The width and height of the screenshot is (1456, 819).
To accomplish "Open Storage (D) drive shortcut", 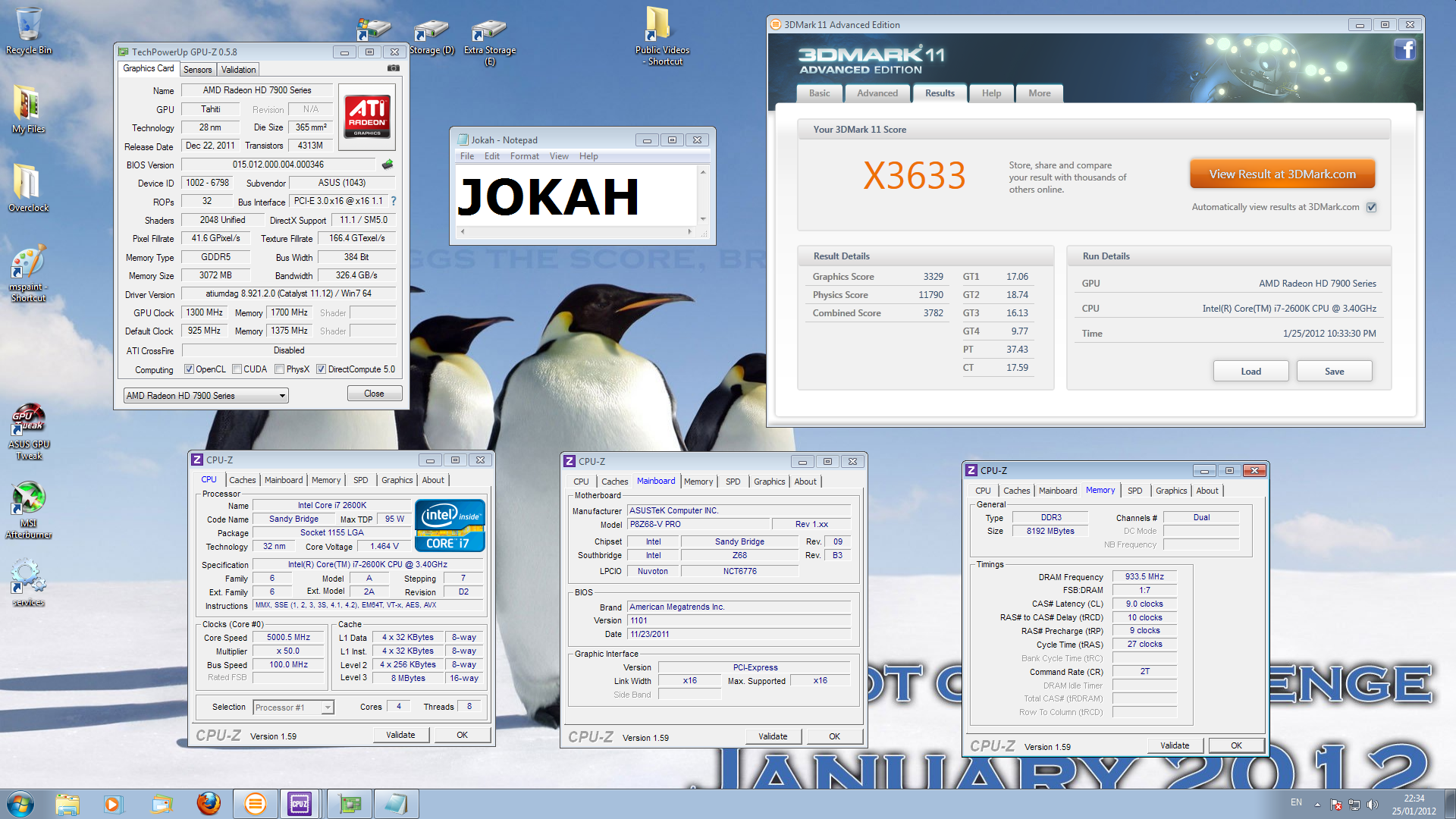I will pos(431,36).
